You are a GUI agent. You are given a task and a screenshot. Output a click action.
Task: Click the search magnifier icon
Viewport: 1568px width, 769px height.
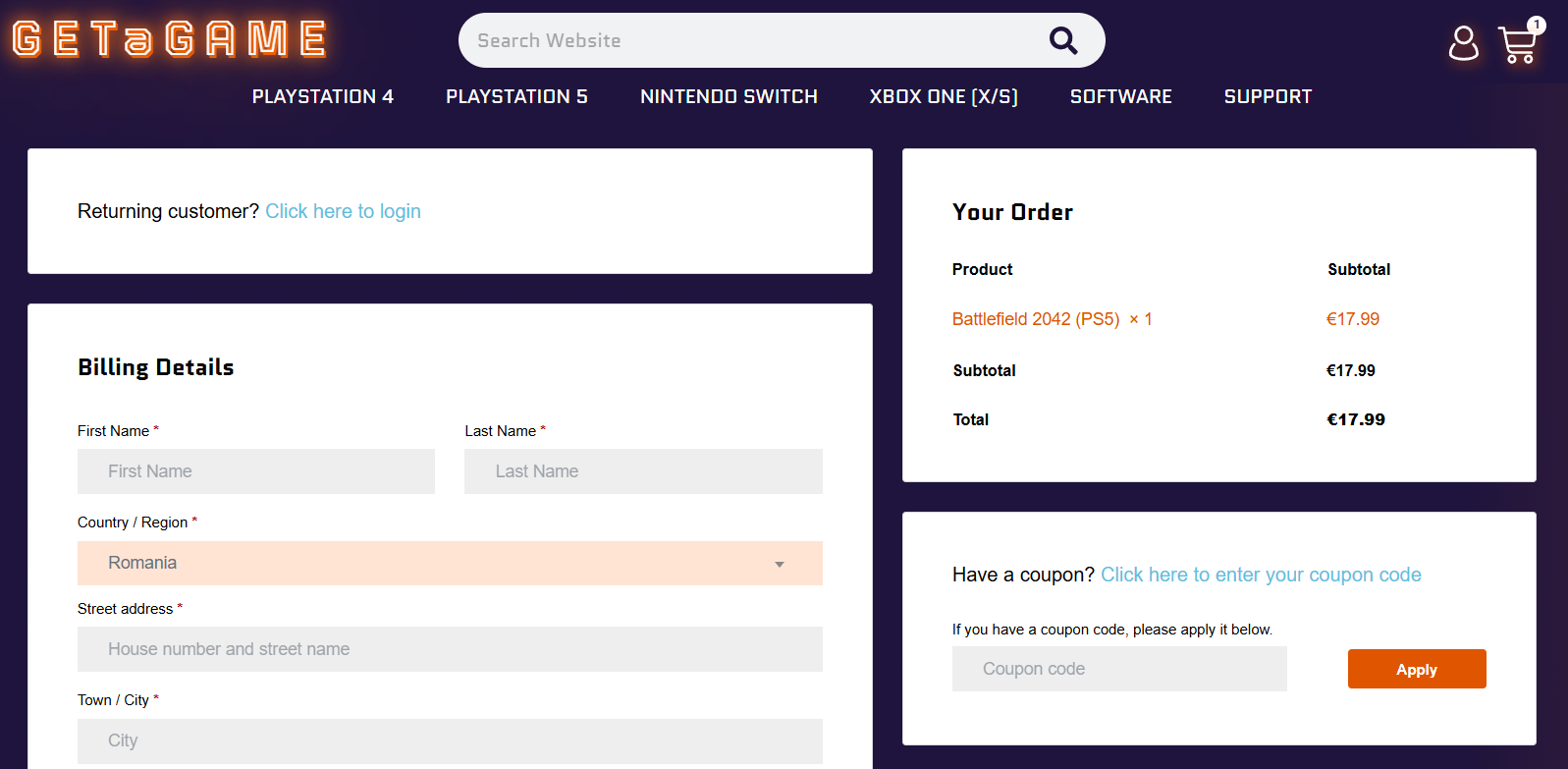[1062, 40]
